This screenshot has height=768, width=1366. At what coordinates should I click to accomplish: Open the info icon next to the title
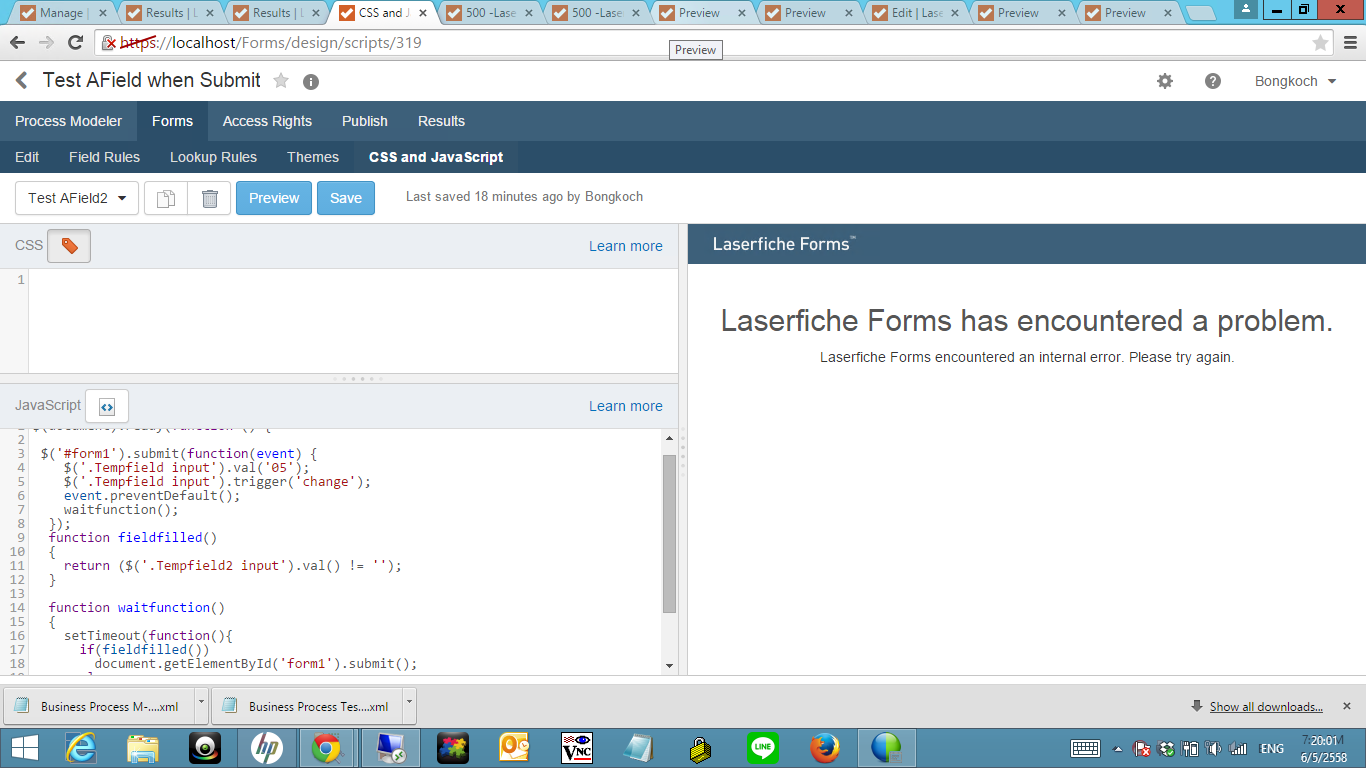311,82
